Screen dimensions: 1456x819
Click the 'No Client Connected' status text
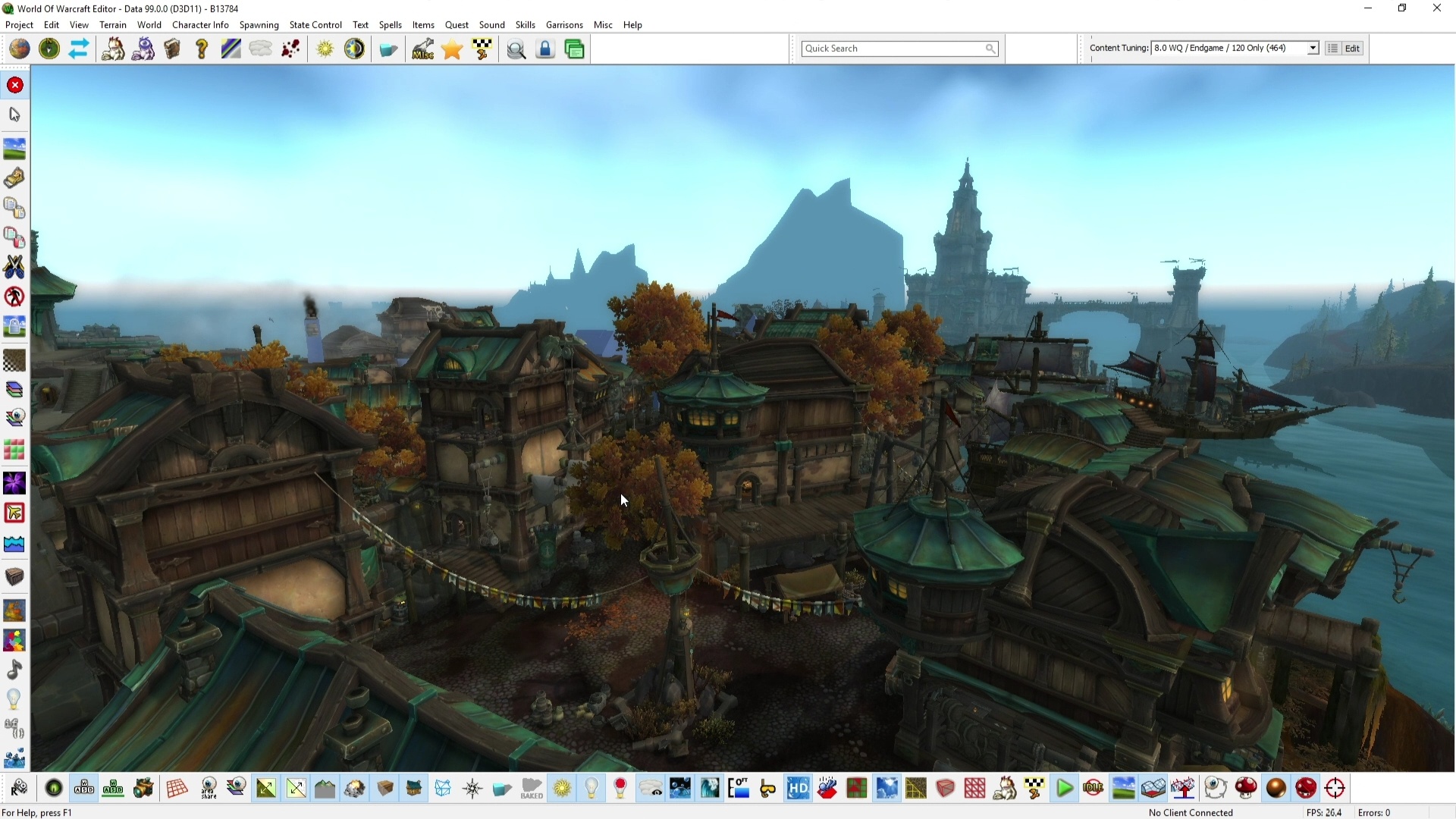tap(1191, 813)
